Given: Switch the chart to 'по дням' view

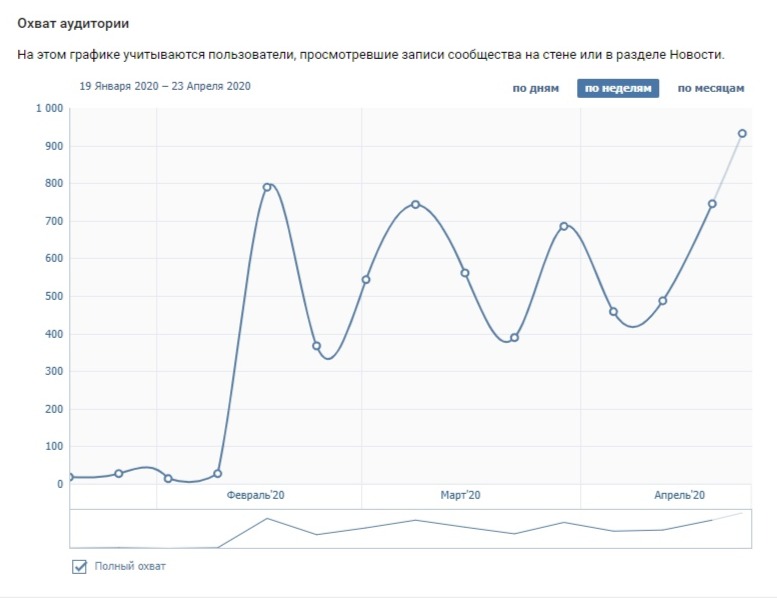Looking at the screenshot, I should (535, 88).
